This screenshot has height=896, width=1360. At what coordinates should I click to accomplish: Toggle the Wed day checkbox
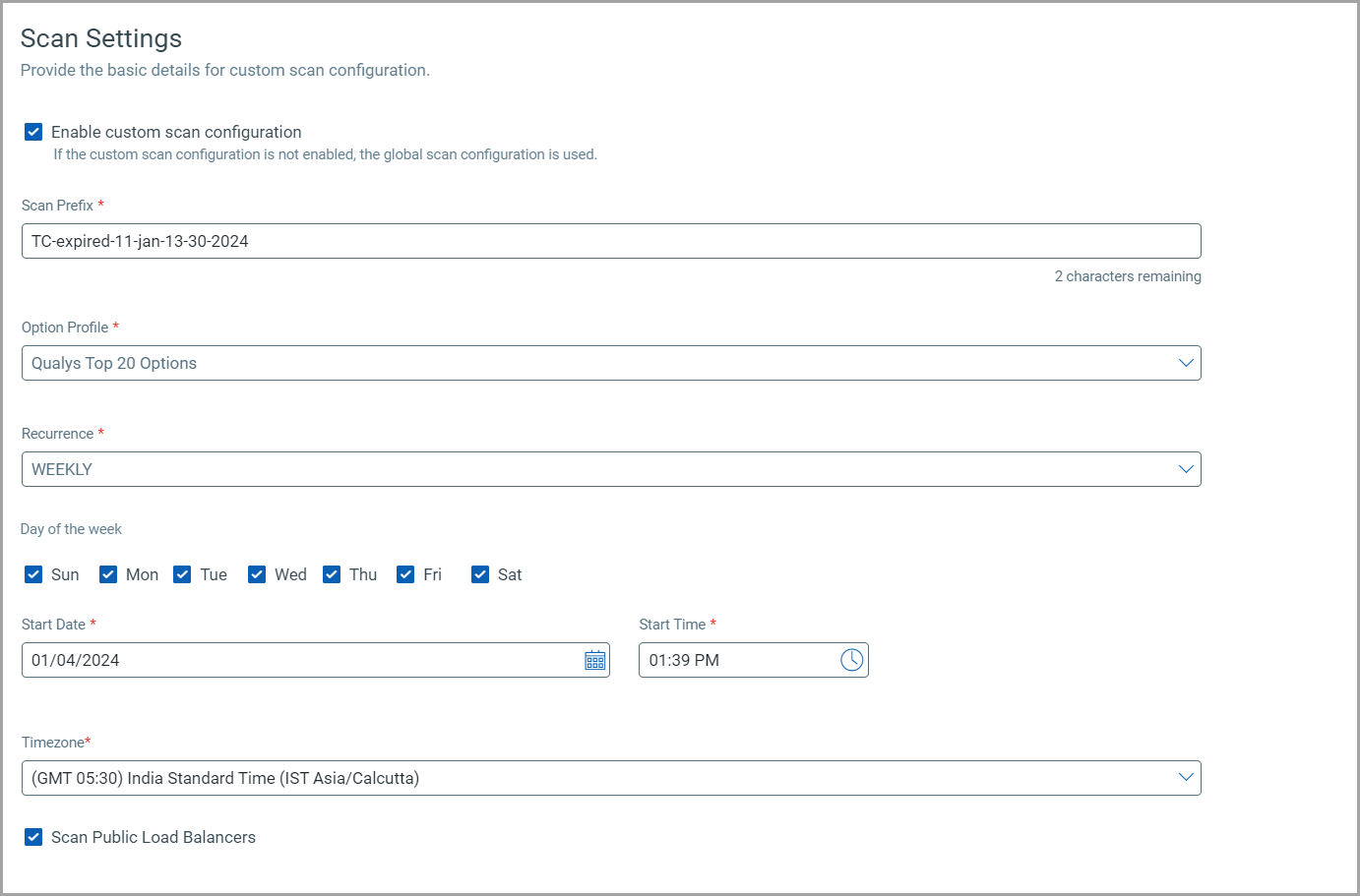pos(257,574)
